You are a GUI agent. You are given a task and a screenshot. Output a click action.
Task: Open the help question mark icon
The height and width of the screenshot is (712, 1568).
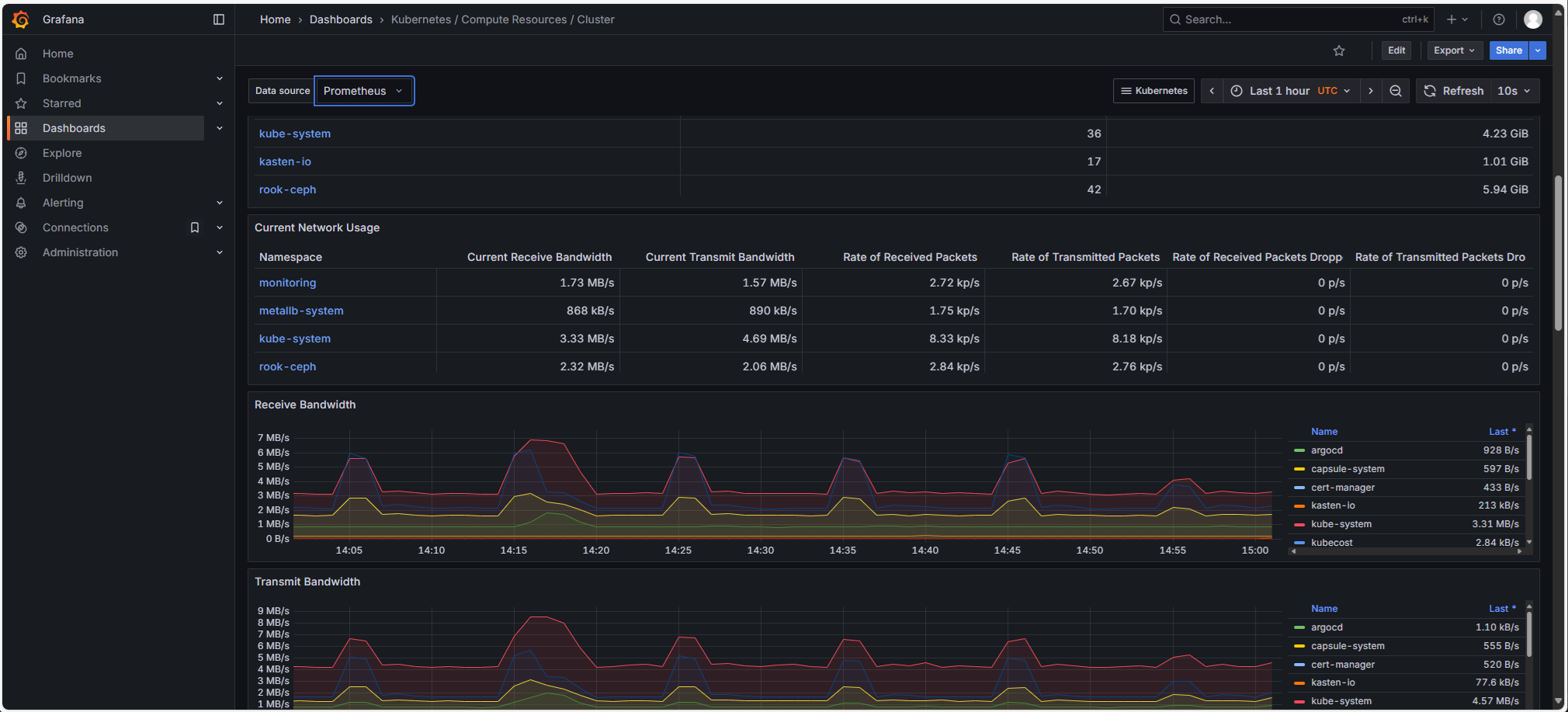1499,19
